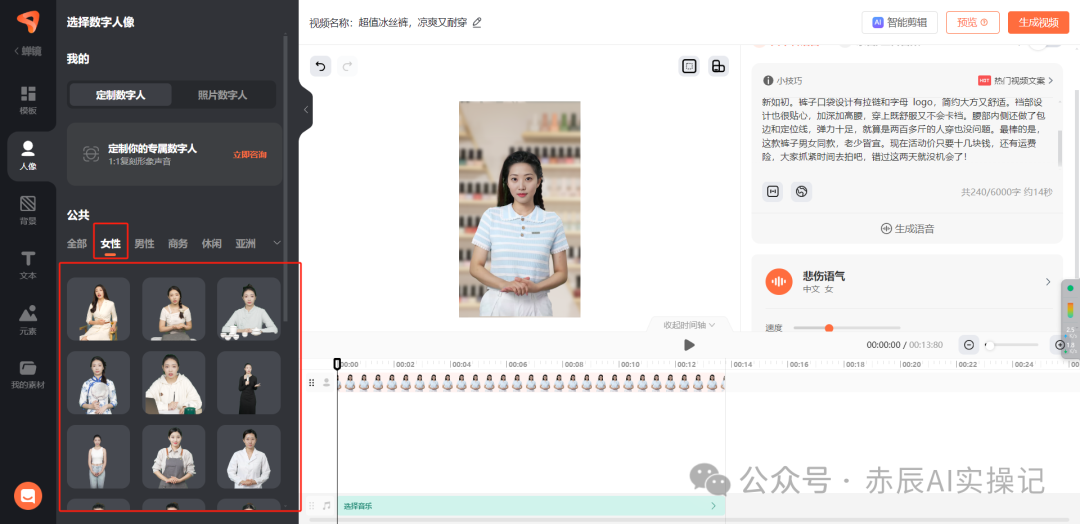Select the 亚洲 category tab
Viewport: 1080px width, 524px height.
click(x=245, y=243)
